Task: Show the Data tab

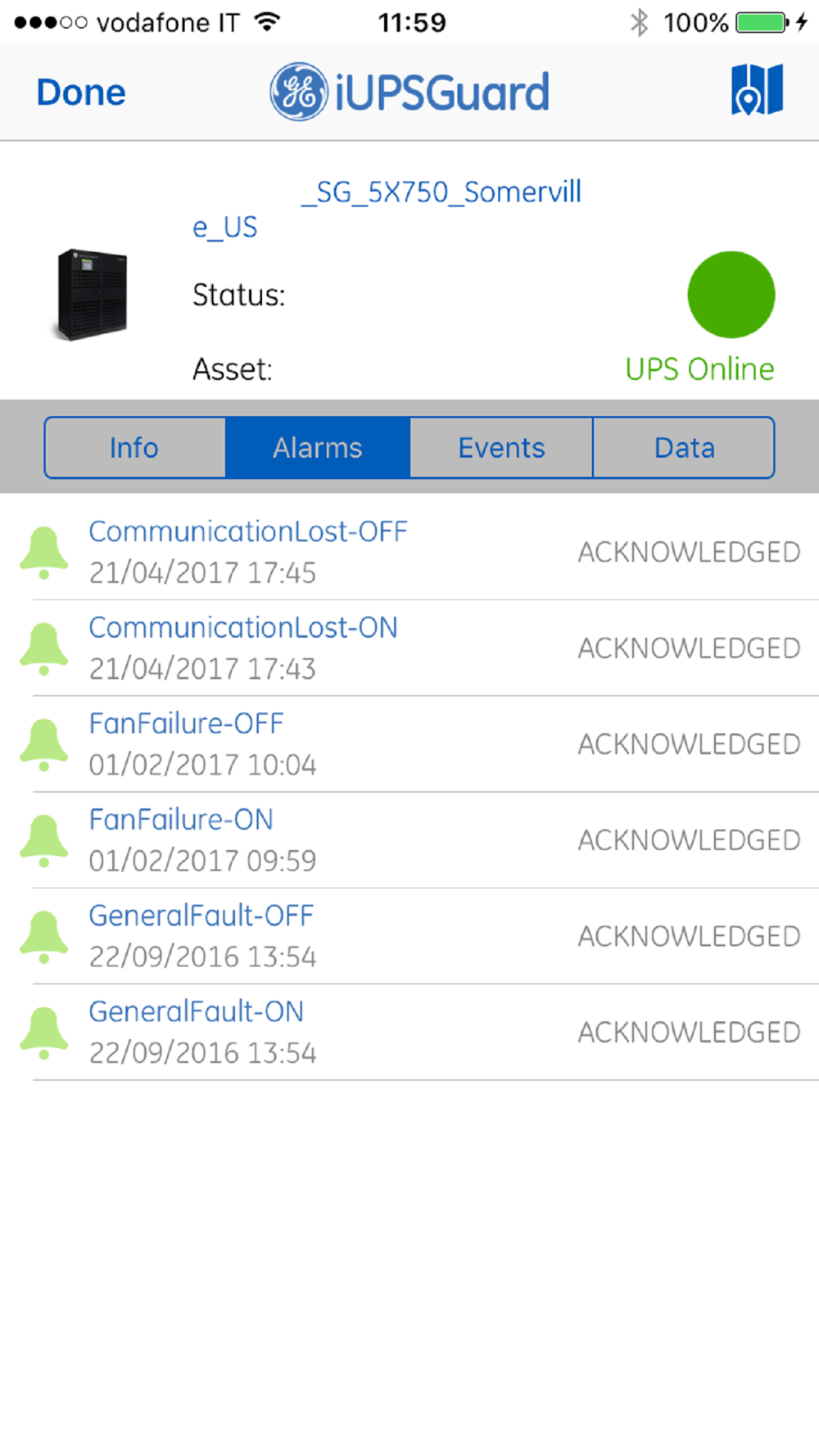Action: click(684, 447)
